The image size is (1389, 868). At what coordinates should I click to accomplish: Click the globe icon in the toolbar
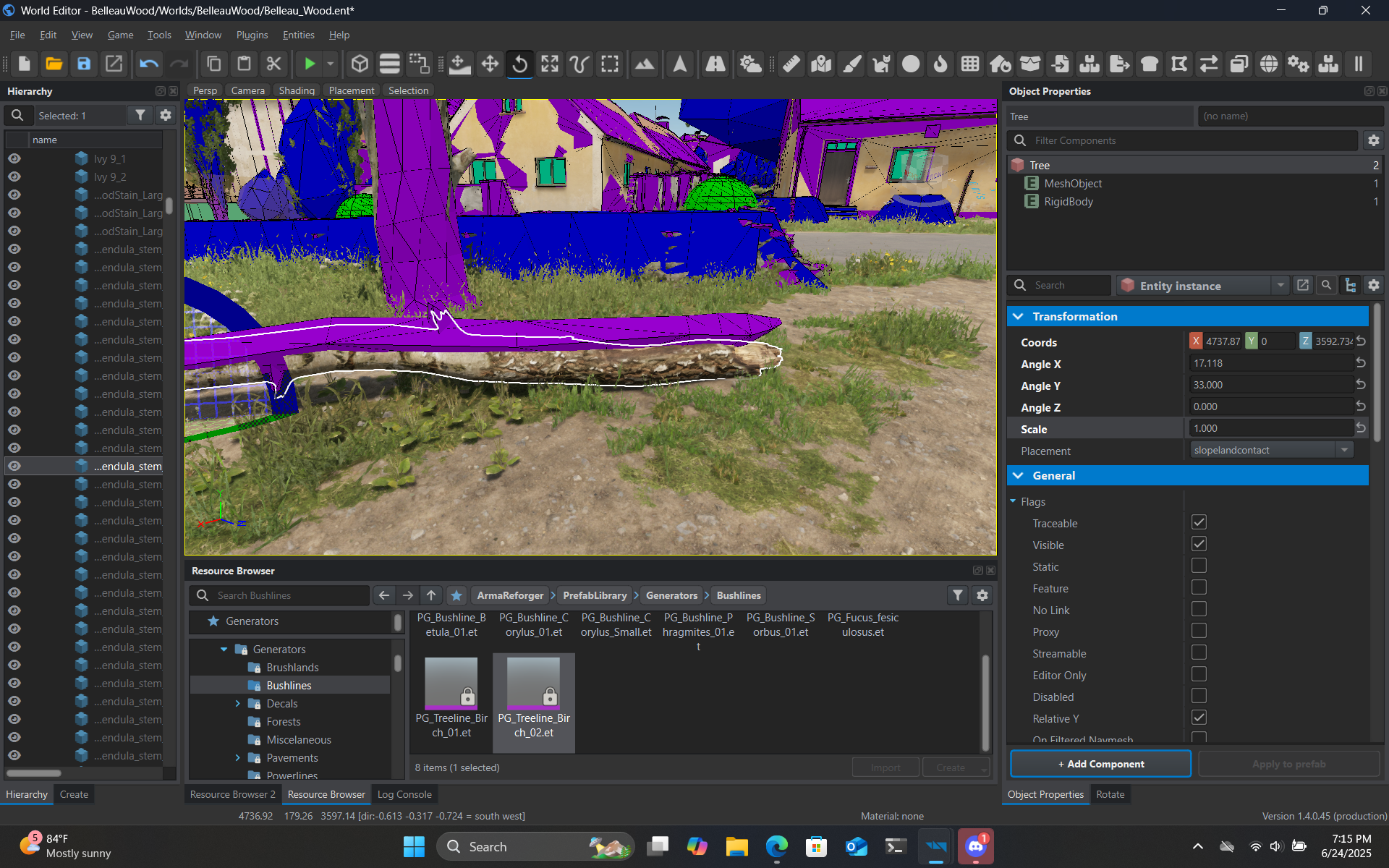click(1268, 64)
